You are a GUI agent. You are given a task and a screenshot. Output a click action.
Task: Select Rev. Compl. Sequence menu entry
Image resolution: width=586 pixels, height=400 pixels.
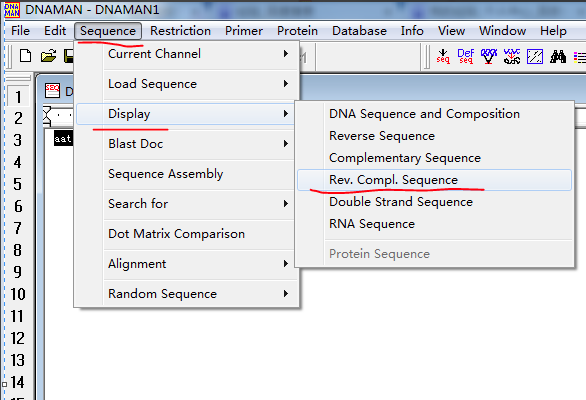click(434, 180)
